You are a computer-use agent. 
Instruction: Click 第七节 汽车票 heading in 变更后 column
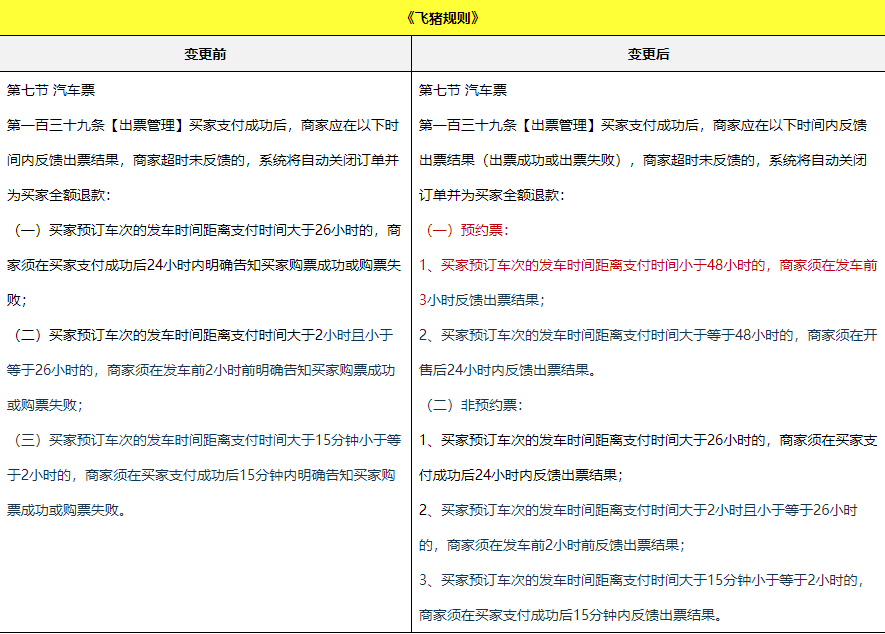463,90
